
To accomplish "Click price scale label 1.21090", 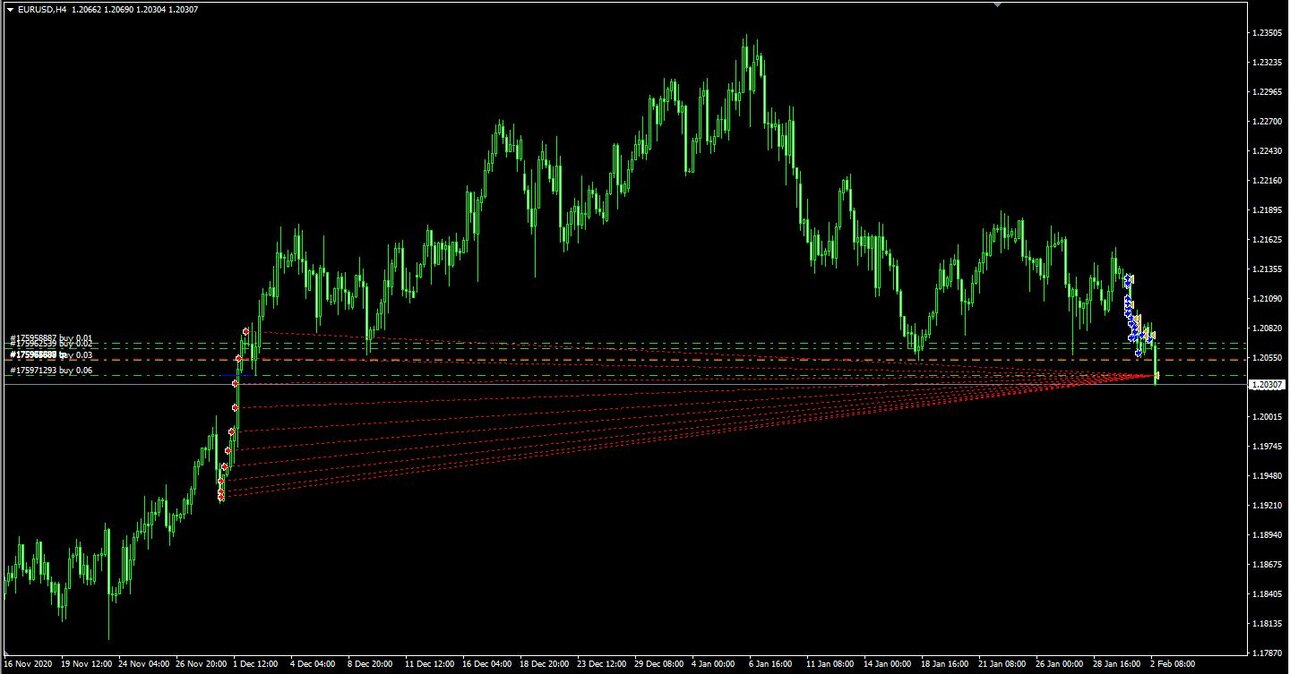I will click(x=1267, y=298).
